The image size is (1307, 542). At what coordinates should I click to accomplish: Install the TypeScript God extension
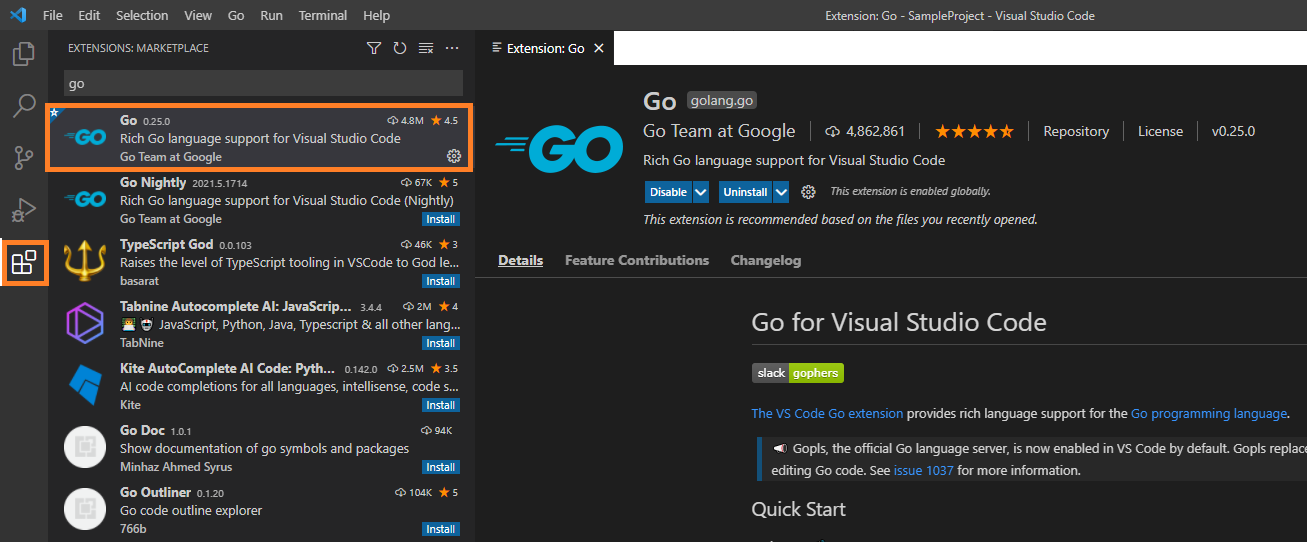coord(441,281)
